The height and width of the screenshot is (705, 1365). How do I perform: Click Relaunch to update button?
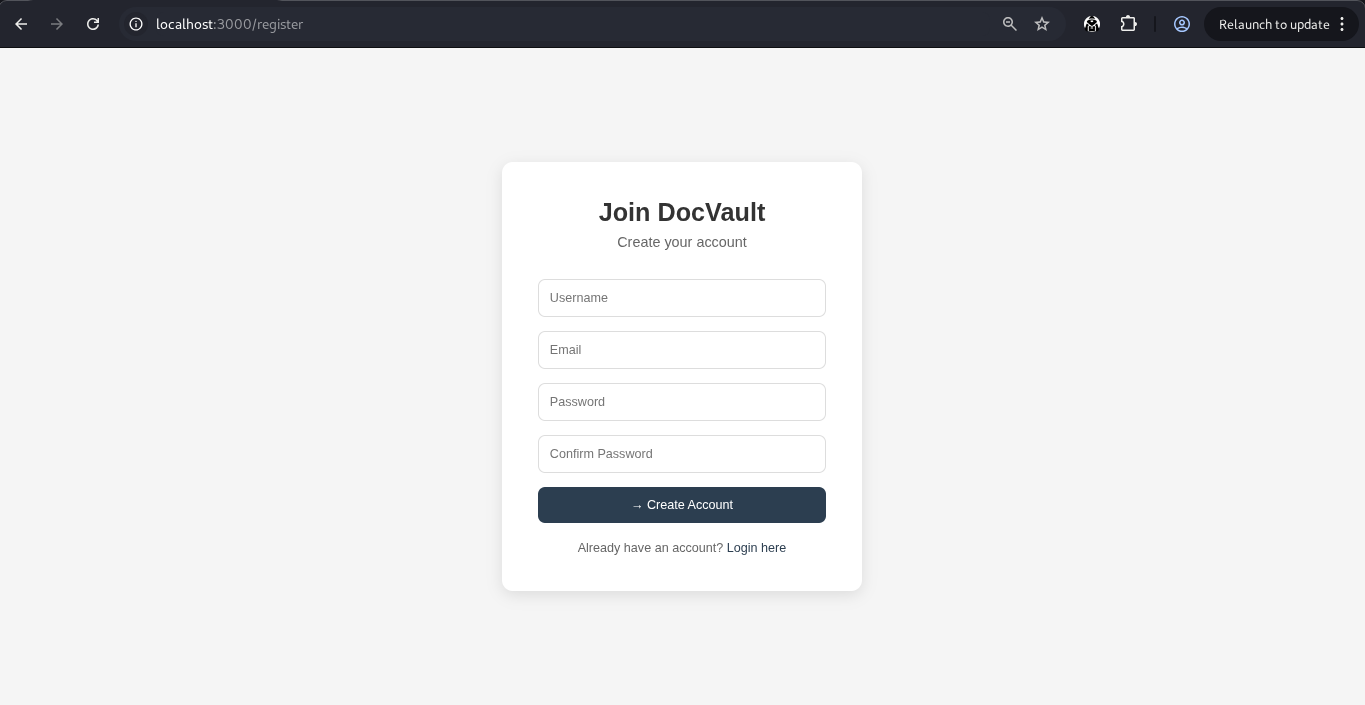[1273, 24]
